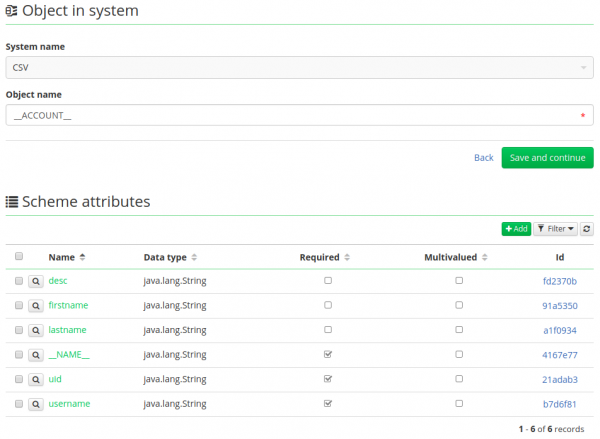600x439 pixels.
Task: Expand the Filter dropdown
Action: [555, 229]
